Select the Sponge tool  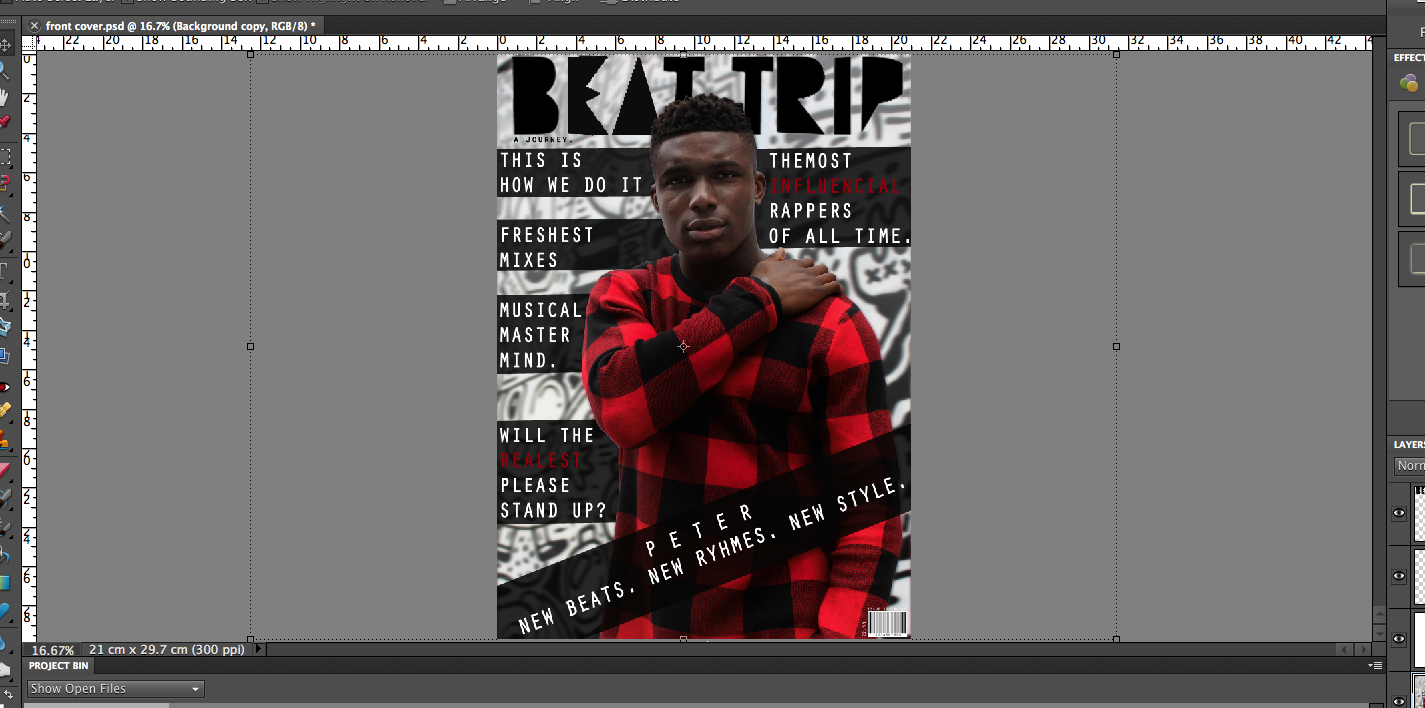5,668
